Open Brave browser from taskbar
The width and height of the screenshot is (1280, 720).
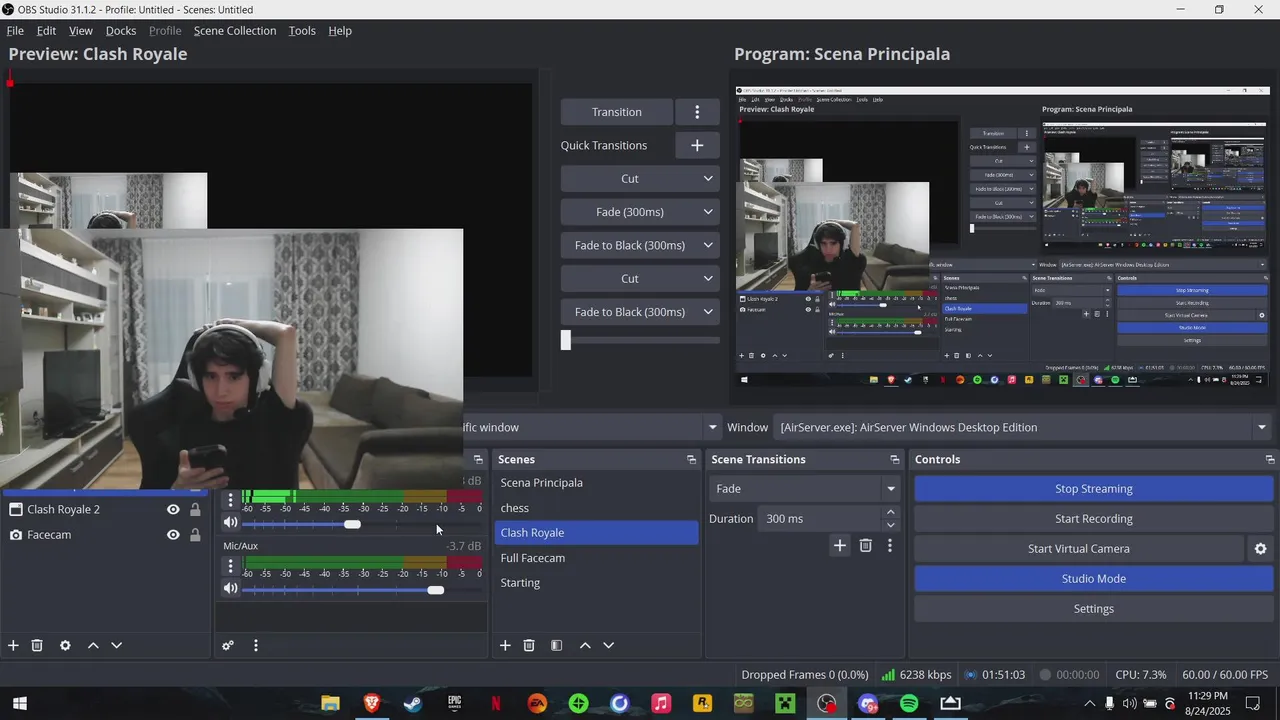(371, 704)
